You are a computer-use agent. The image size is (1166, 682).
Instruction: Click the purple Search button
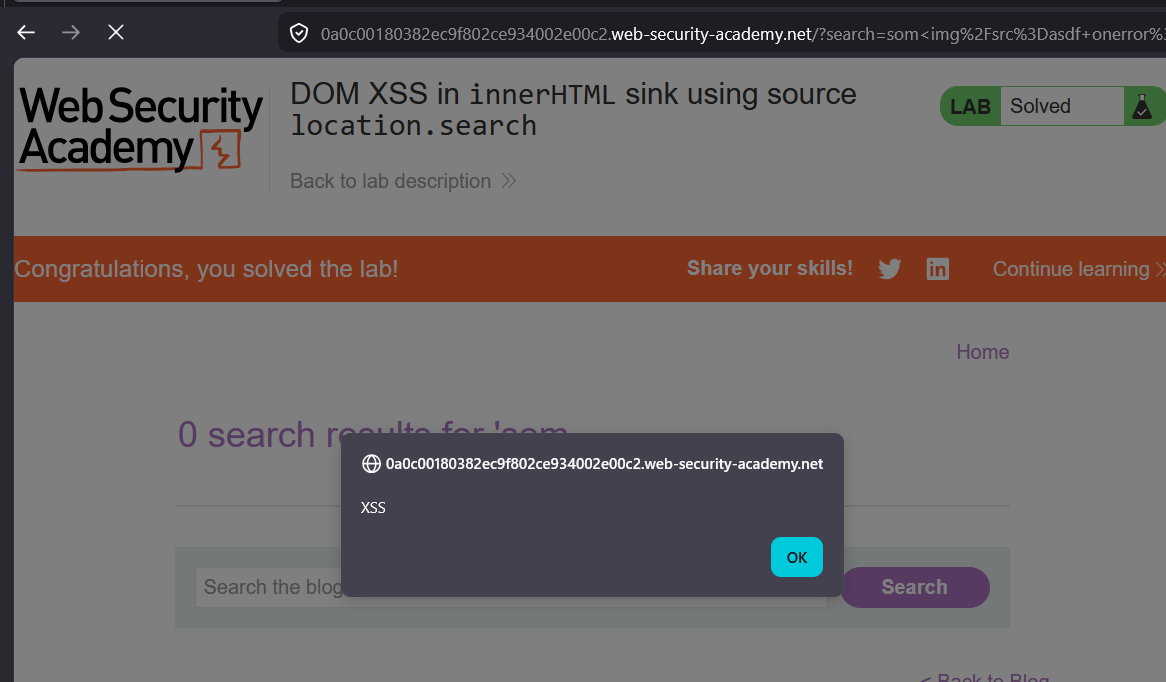click(915, 587)
